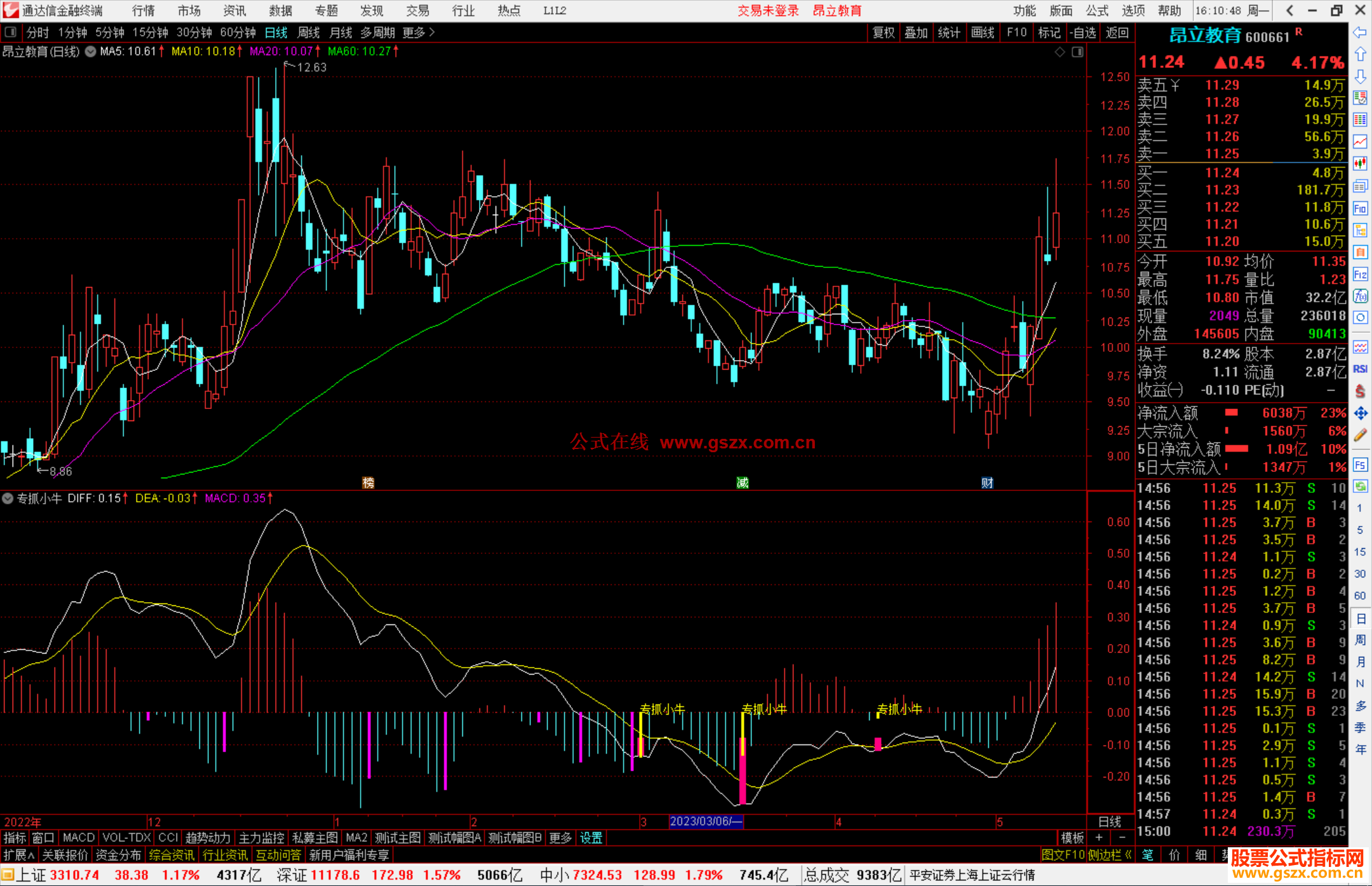Switch to 1-minute period in right sidebar
The image size is (1372, 886).
pyautogui.click(x=1359, y=508)
